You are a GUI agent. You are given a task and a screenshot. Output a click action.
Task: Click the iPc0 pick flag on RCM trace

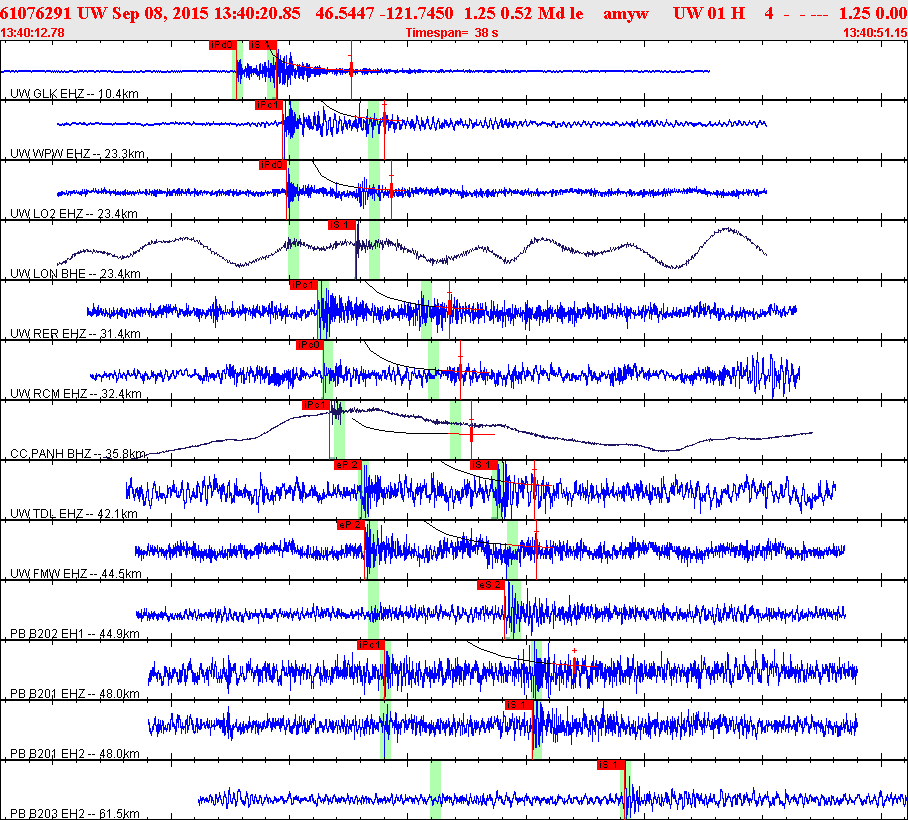pyautogui.click(x=309, y=345)
